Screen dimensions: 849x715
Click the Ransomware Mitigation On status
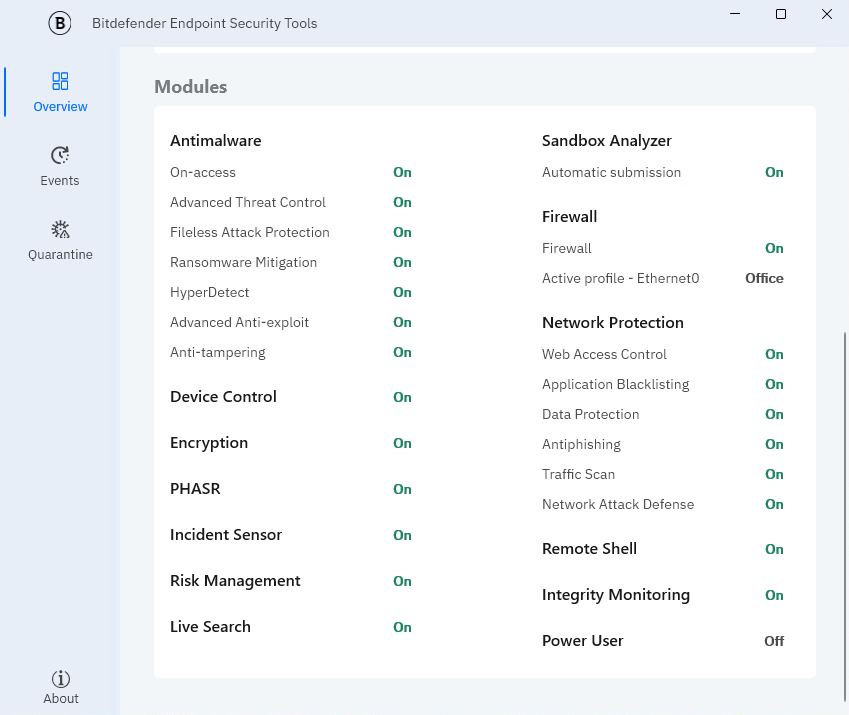[402, 262]
